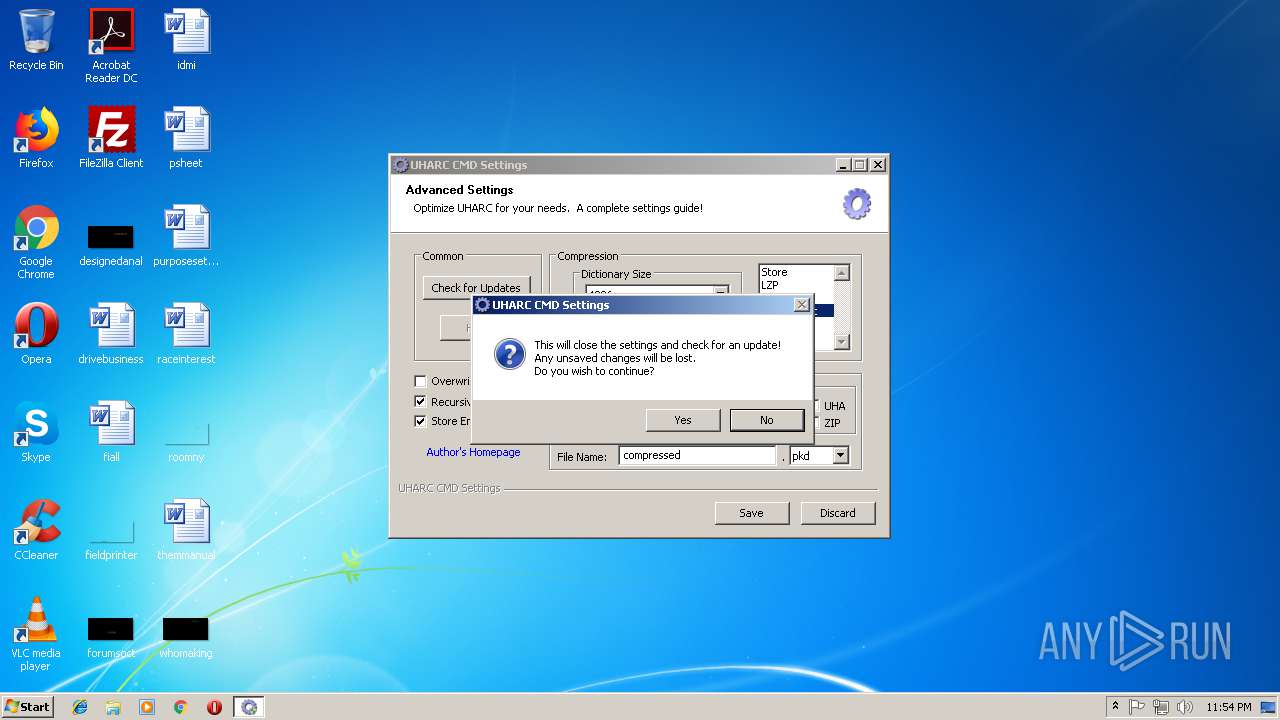
Task: Select the idmi Word document
Action: click(186, 40)
